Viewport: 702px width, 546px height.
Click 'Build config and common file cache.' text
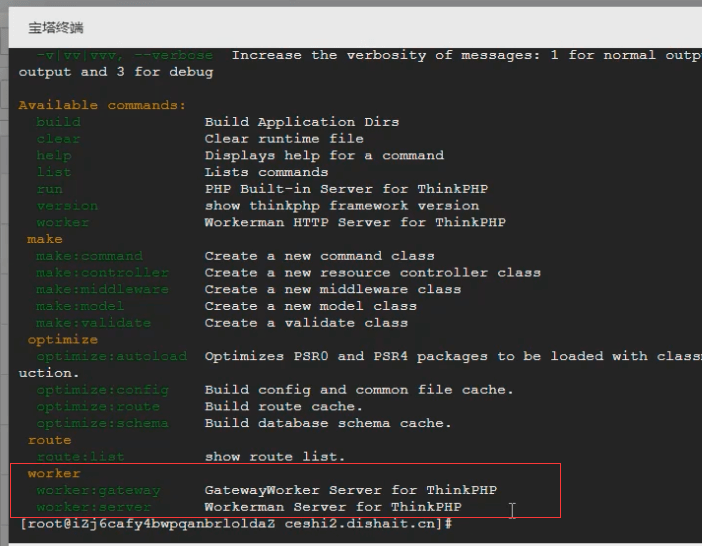click(x=359, y=390)
